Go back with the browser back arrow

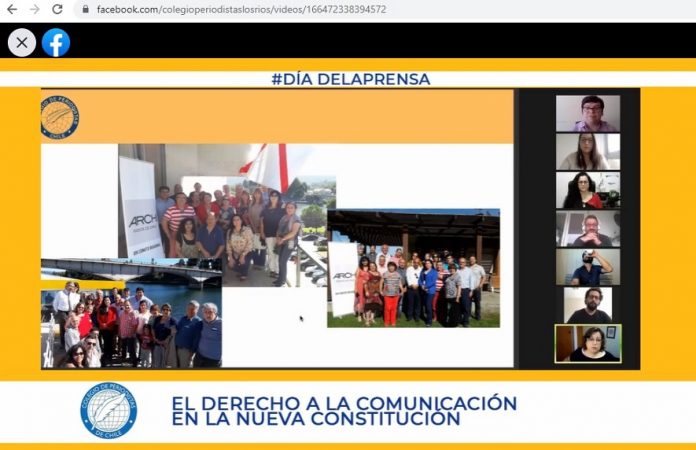tap(12, 9)
